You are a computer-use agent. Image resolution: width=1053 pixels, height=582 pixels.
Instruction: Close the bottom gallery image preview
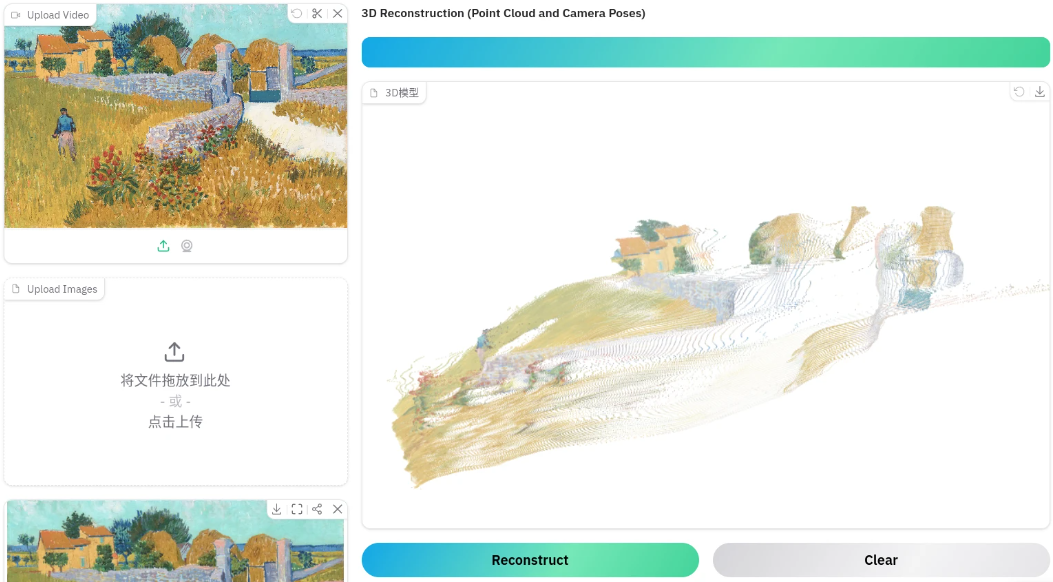click(x=338, y=509)
